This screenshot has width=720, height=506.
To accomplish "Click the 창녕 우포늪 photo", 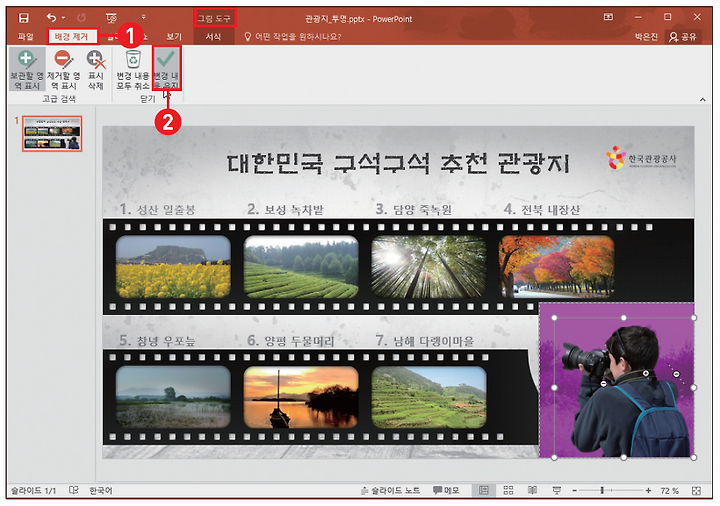I will coord(173,397).
